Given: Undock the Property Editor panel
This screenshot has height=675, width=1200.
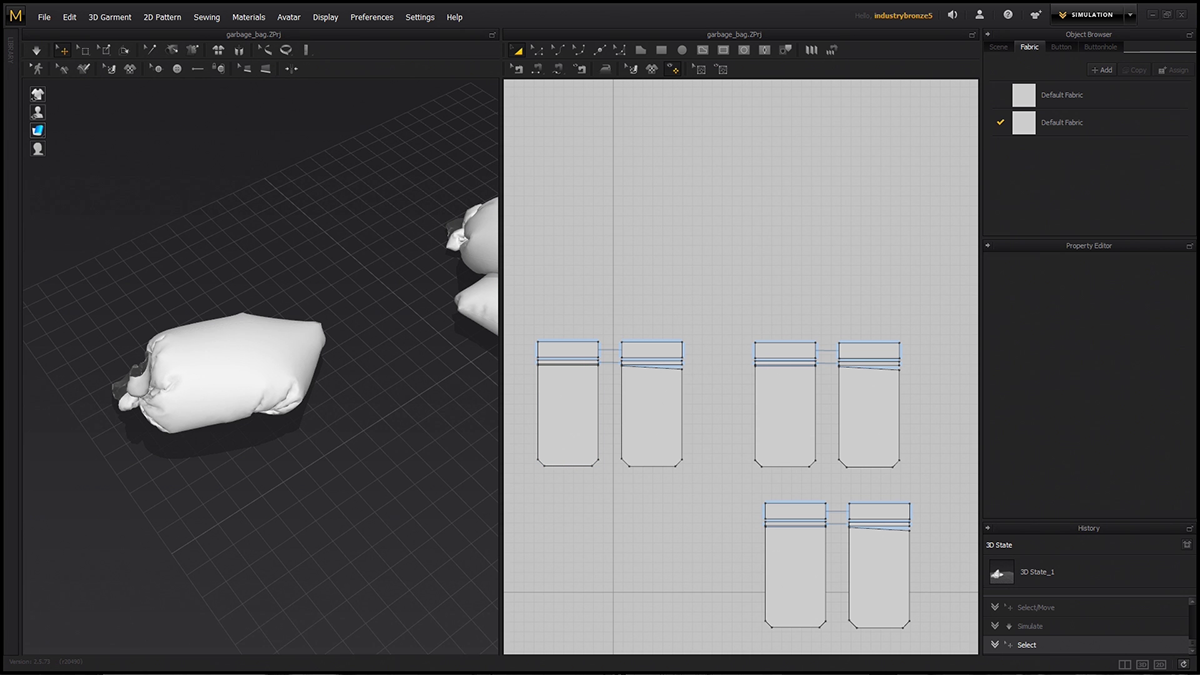Looking at the screenshot, I should 1190,245.
